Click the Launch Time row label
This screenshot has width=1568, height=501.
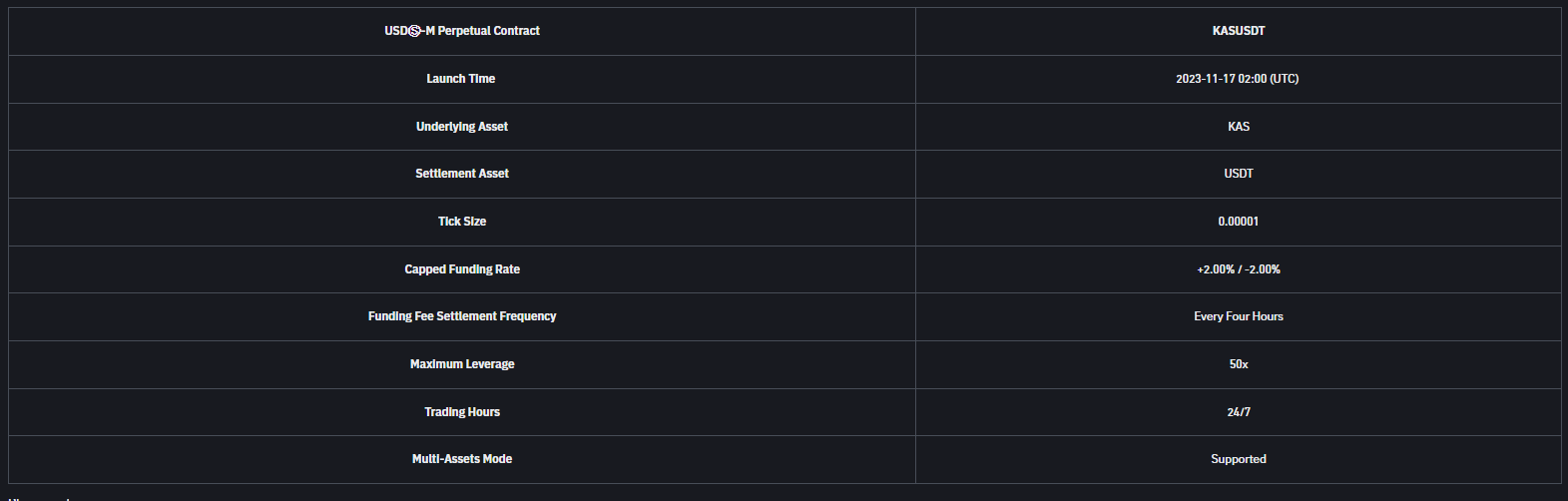tap(461, 79)
